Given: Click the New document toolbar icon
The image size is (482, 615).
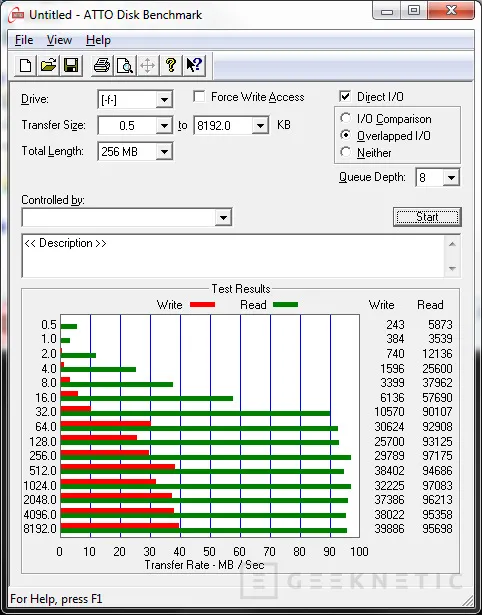Looking at the screenshot, I should click(x=26, y=65).
